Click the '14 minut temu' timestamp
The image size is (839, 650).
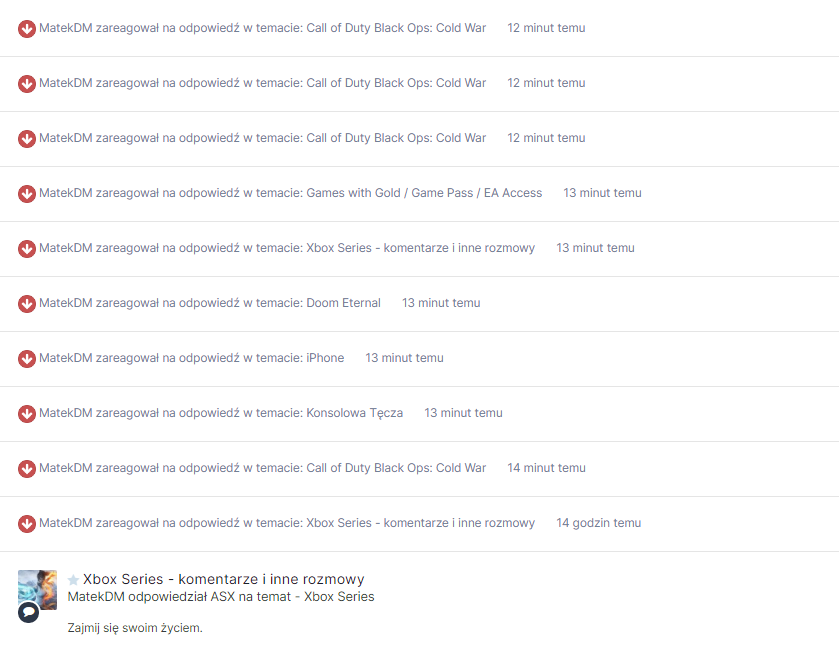tap(546, 468)
